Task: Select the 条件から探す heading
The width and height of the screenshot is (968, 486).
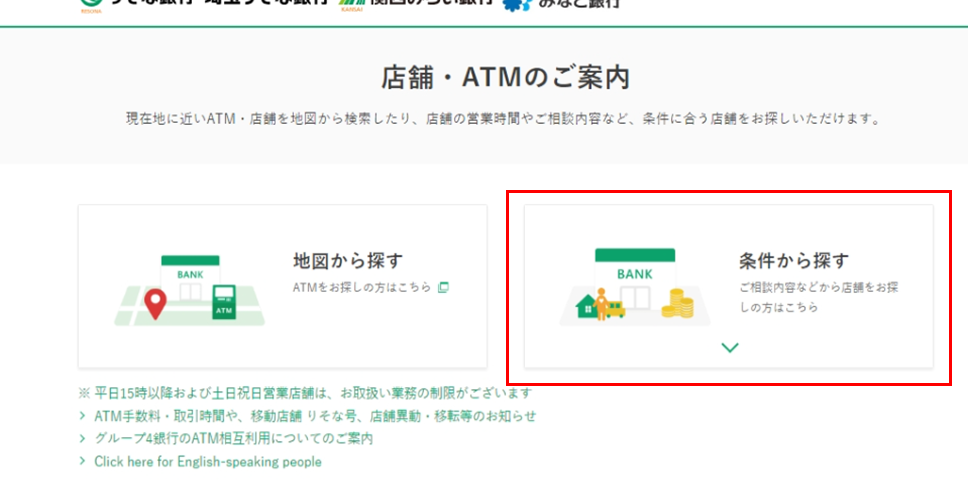Action: (x=794, y=261)
